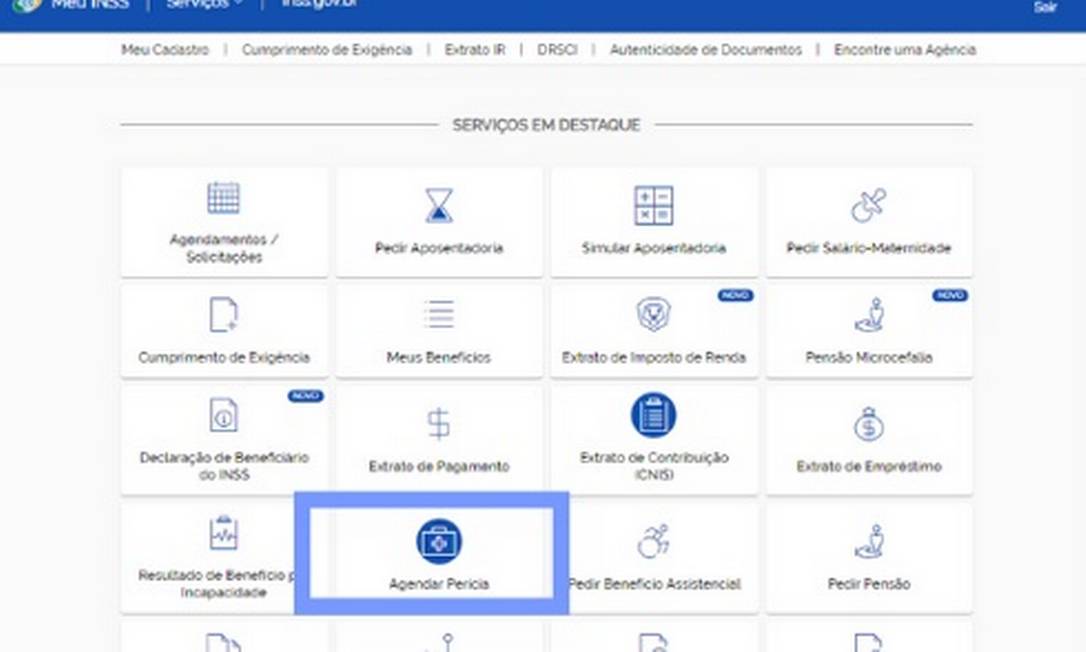Click the Autenticidade de Documentos link
Viewport: 1086px width, 652px height.
[705, 50]
